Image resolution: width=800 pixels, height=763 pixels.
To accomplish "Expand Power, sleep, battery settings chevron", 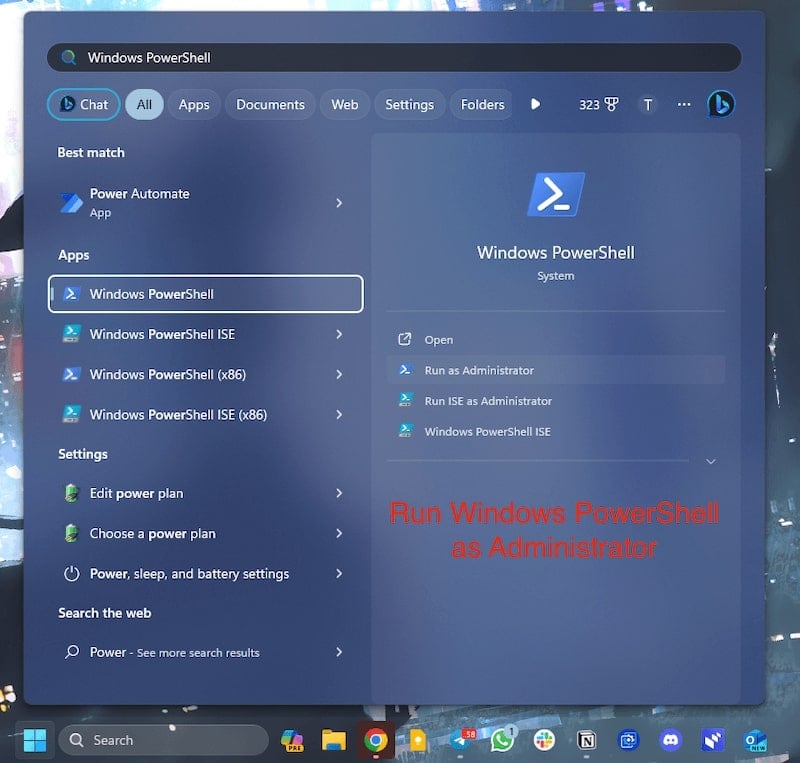I will pos(339,574).
